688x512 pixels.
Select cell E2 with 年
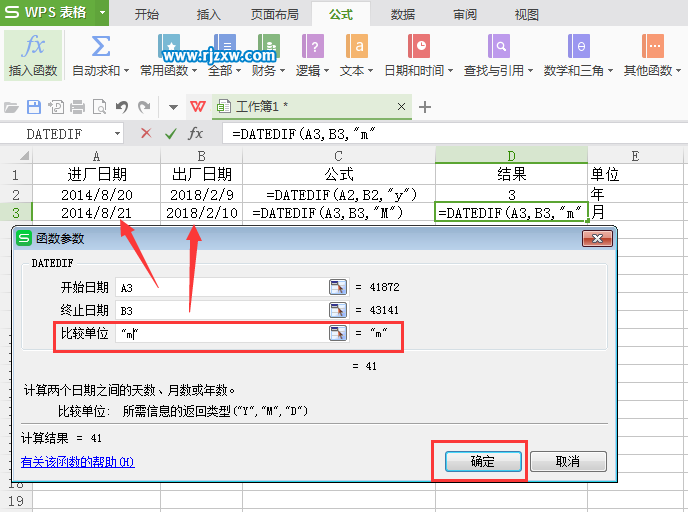coord(635,194)
